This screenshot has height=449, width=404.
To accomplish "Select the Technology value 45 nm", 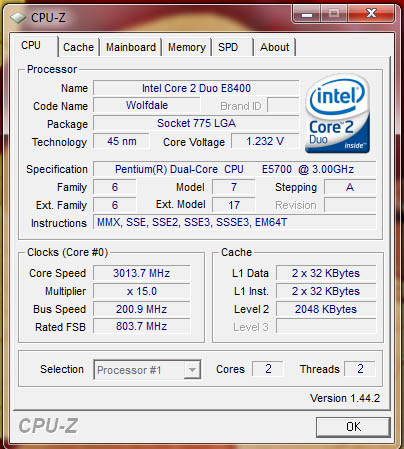I will tap(121, 141).
